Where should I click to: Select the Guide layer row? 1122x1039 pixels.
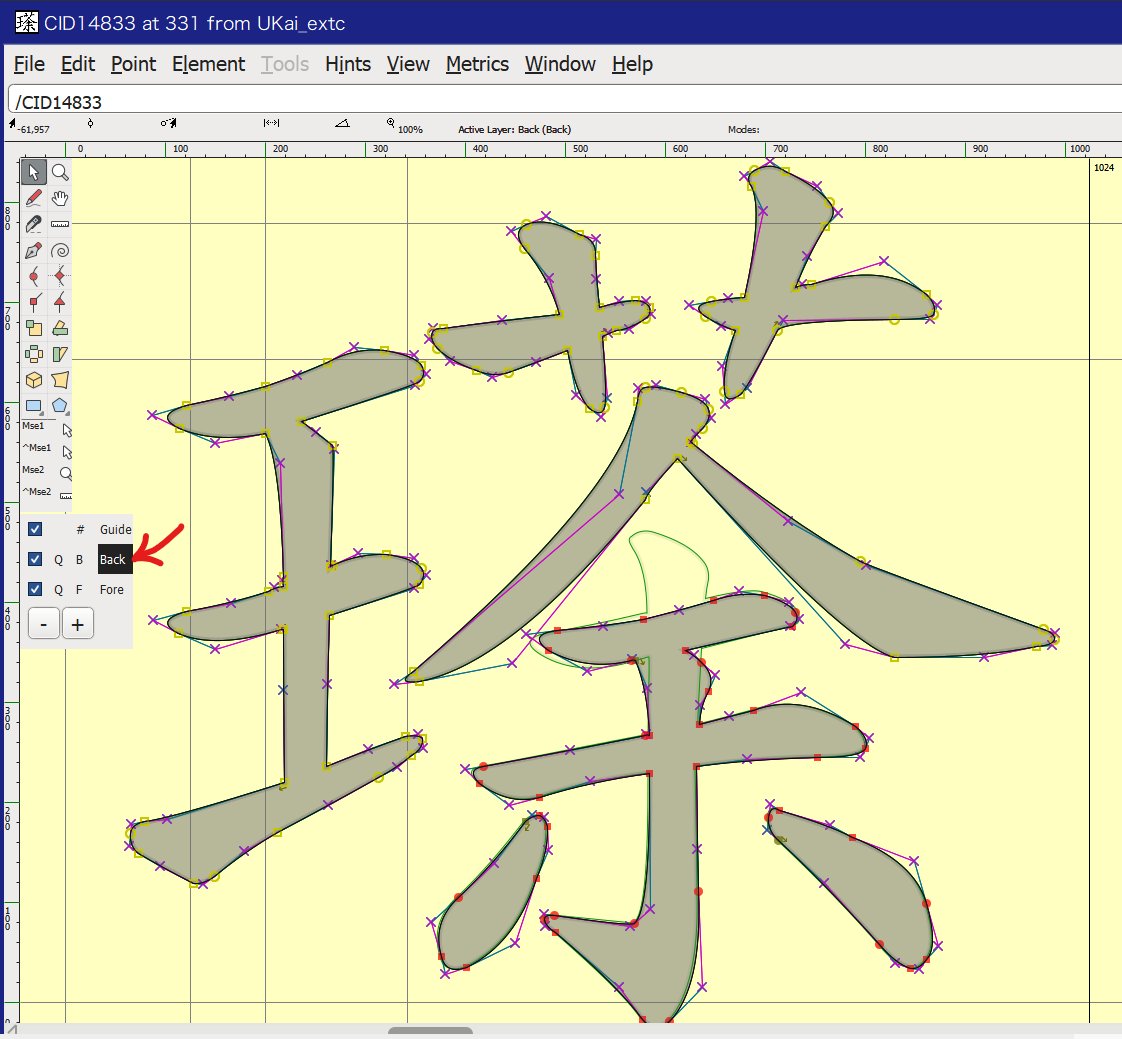click(115, 530)
